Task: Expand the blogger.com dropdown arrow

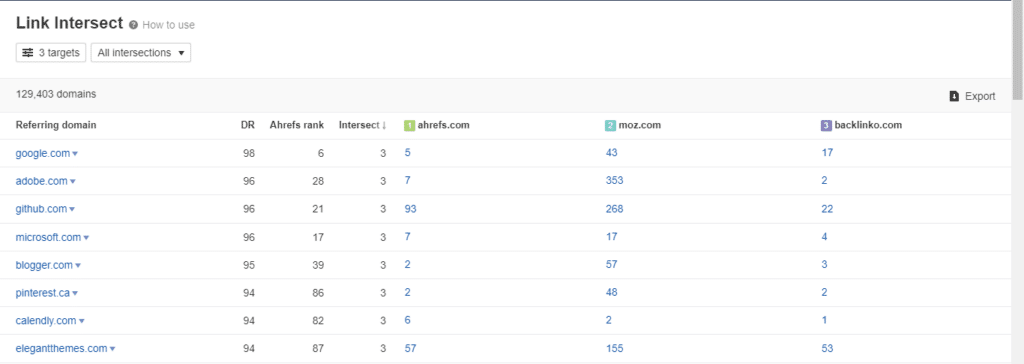Action: click(78, 266)
